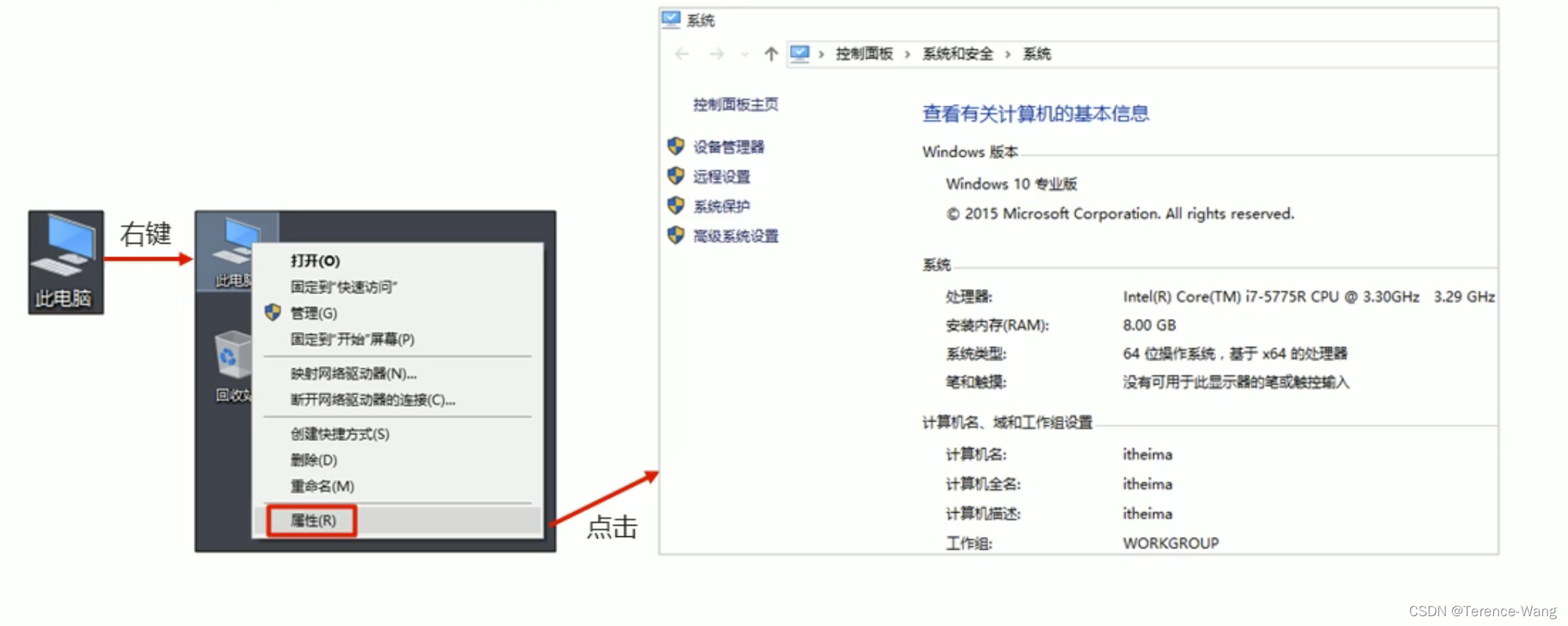
Task: Click the WORKGROUP value
Action: click(1171, 543)
